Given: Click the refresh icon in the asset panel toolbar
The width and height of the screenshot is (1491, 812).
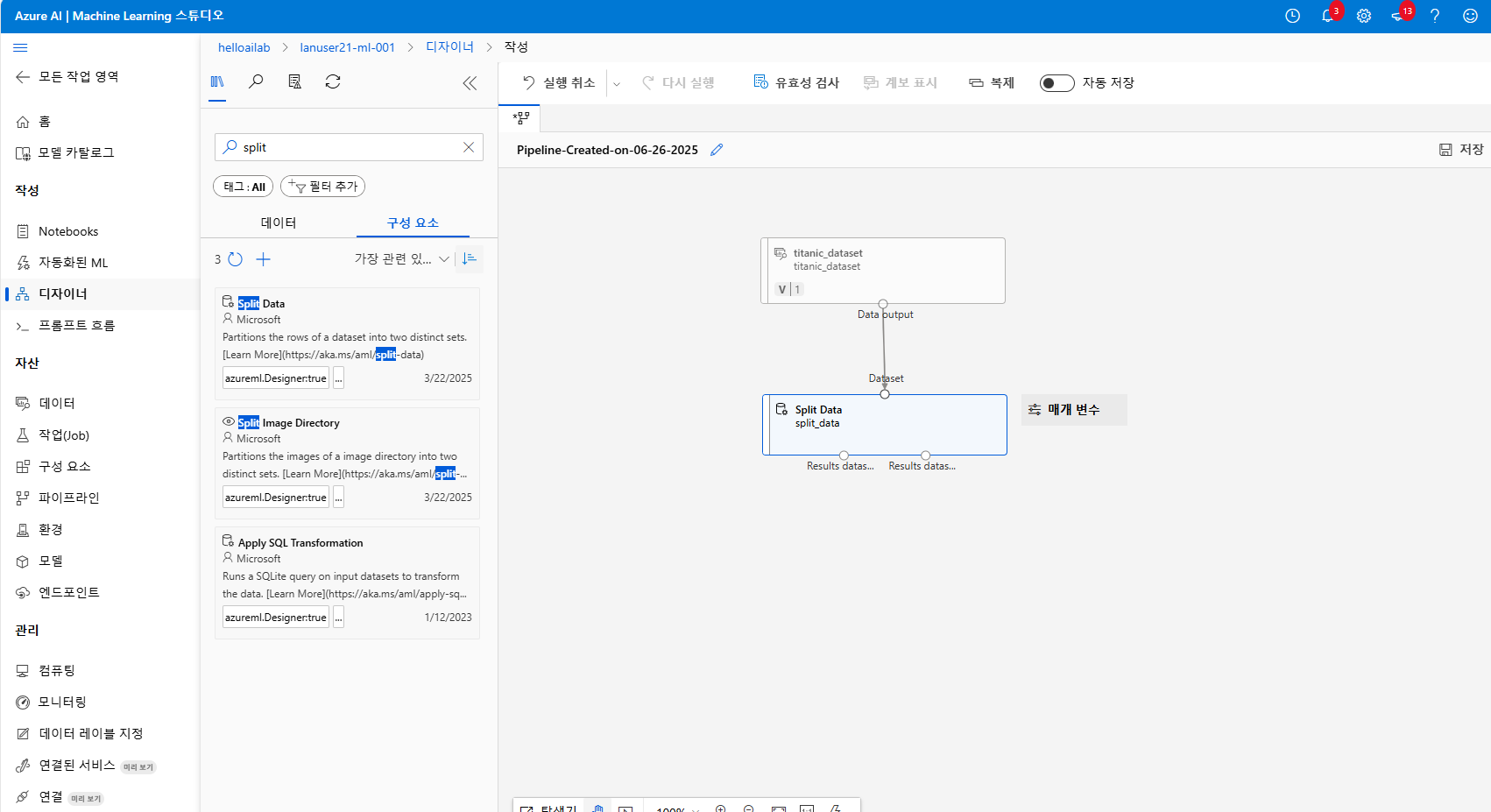Looking at the screenshot, I should click(x=333, y=81).
